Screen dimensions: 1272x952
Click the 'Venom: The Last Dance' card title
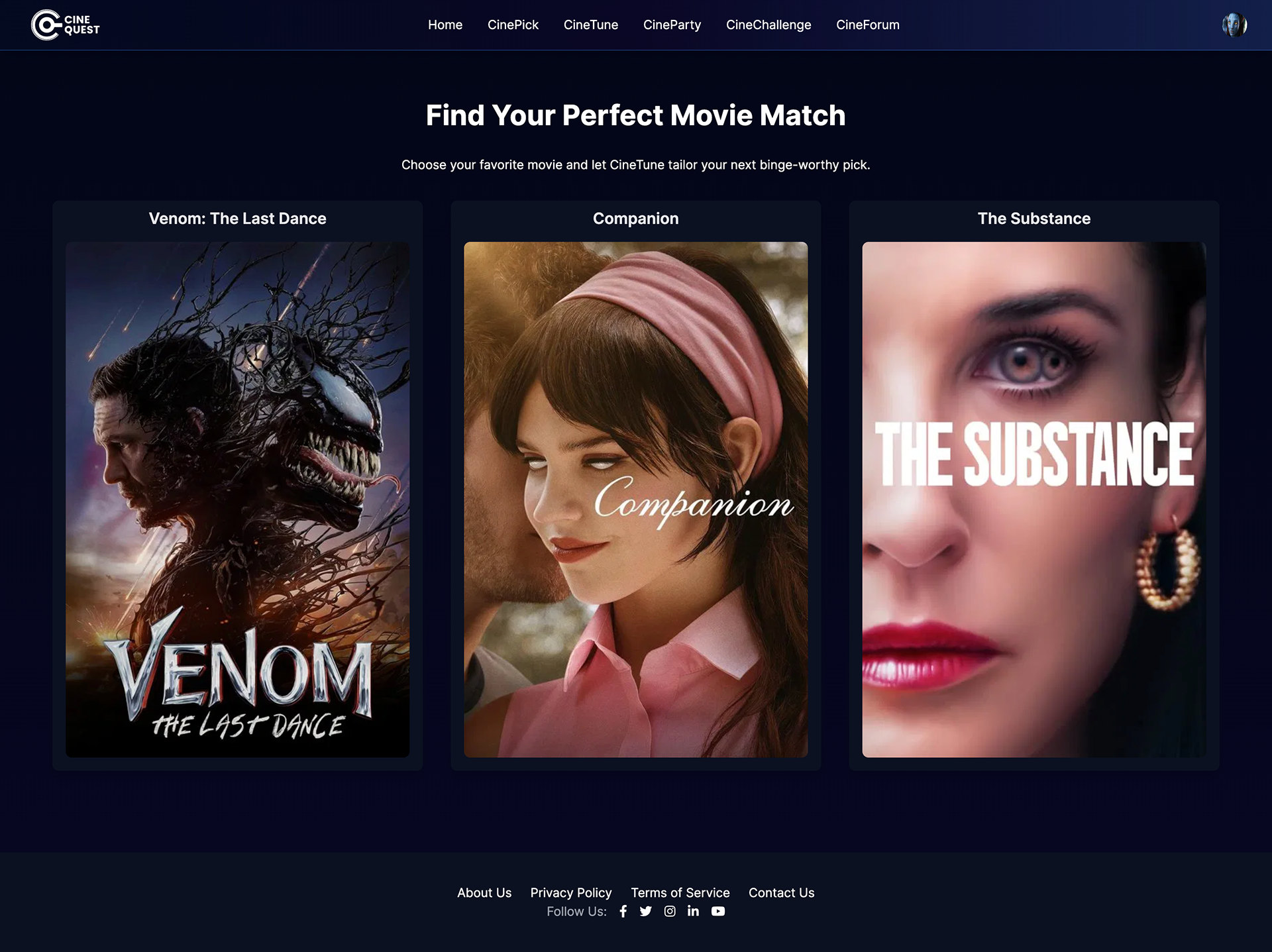[237, 219]
